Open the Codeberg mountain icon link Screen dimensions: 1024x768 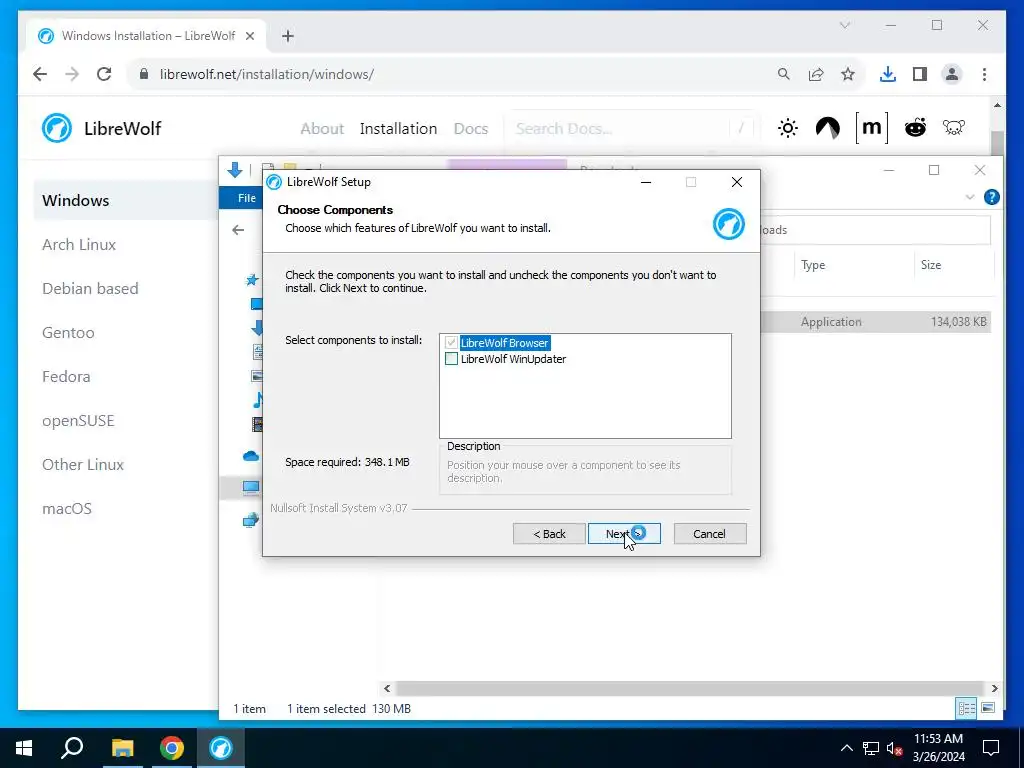[x=827, y=128]
